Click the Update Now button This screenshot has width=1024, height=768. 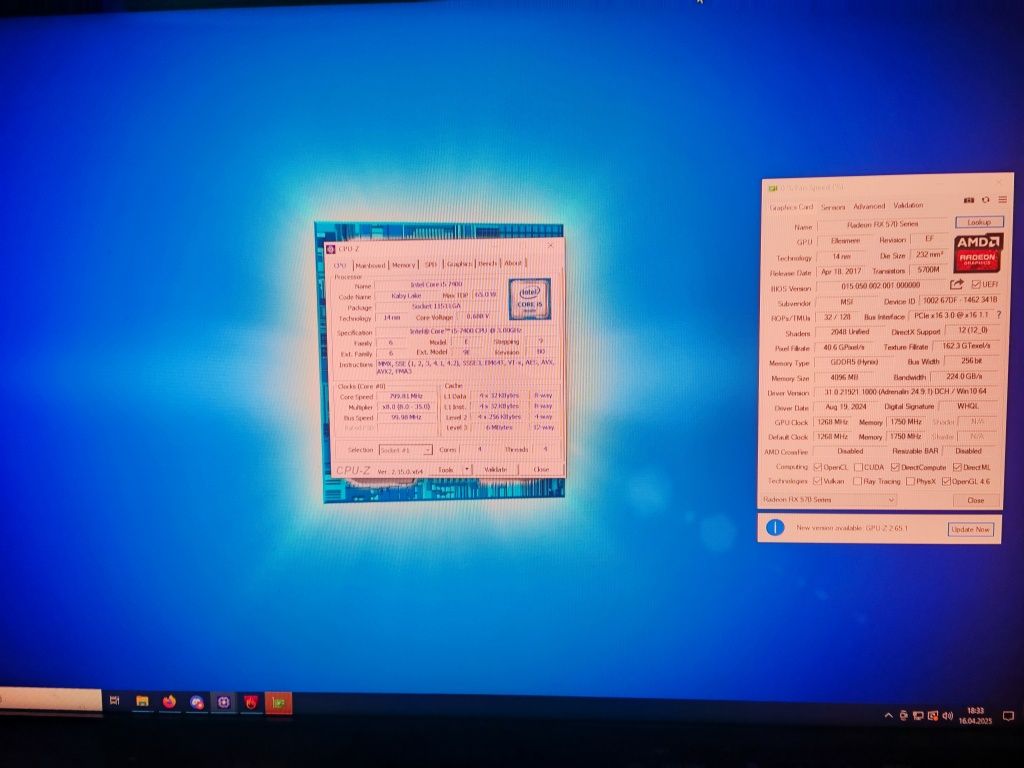970,530
